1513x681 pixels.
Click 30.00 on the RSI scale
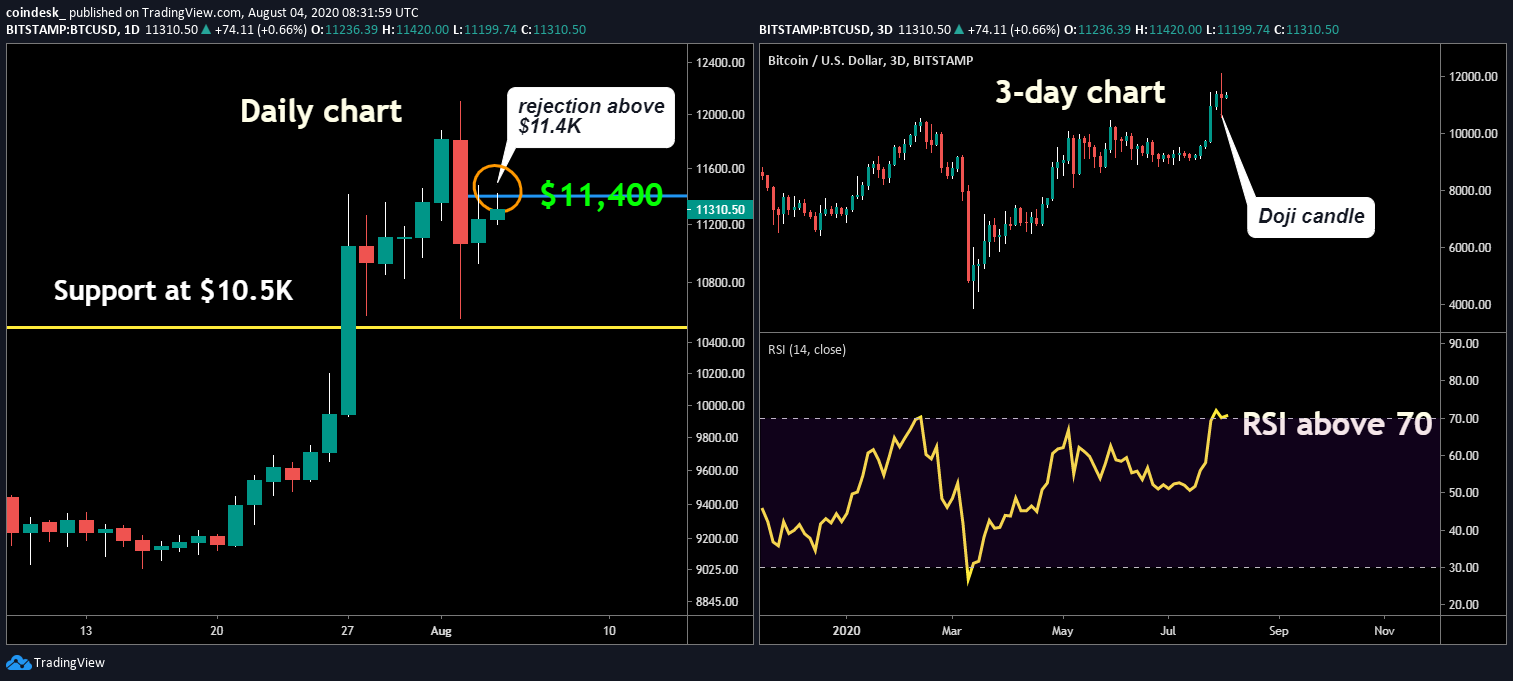[x=1463, y=567]
